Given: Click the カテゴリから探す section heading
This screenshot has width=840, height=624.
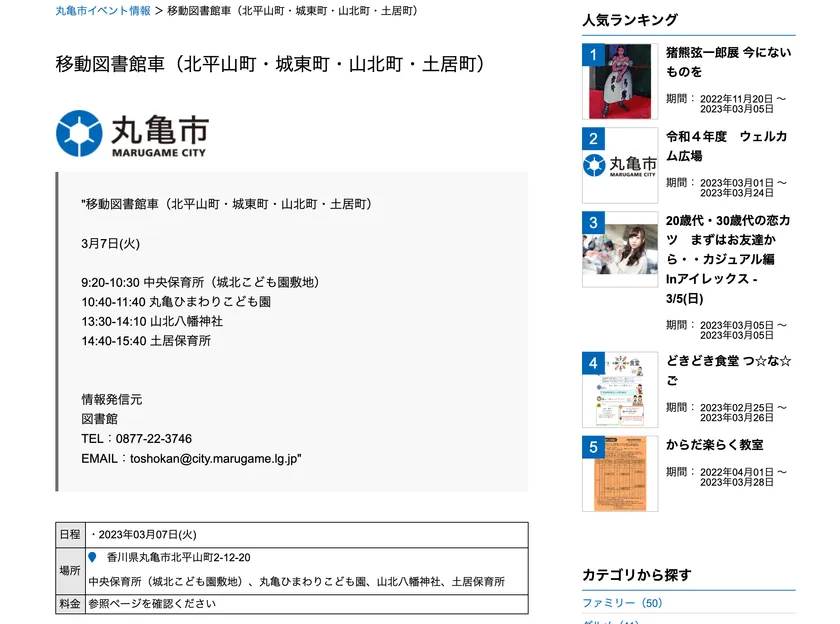Looking at the screenshot, I should coord(637,575).
